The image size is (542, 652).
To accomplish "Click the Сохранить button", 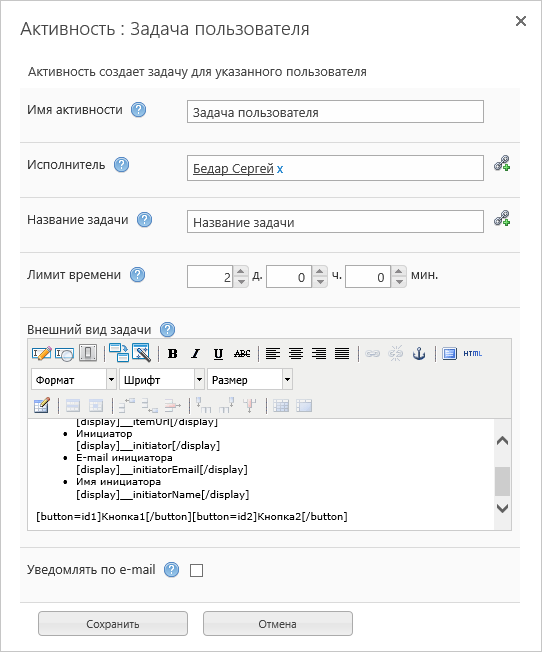I will (113, 623).
